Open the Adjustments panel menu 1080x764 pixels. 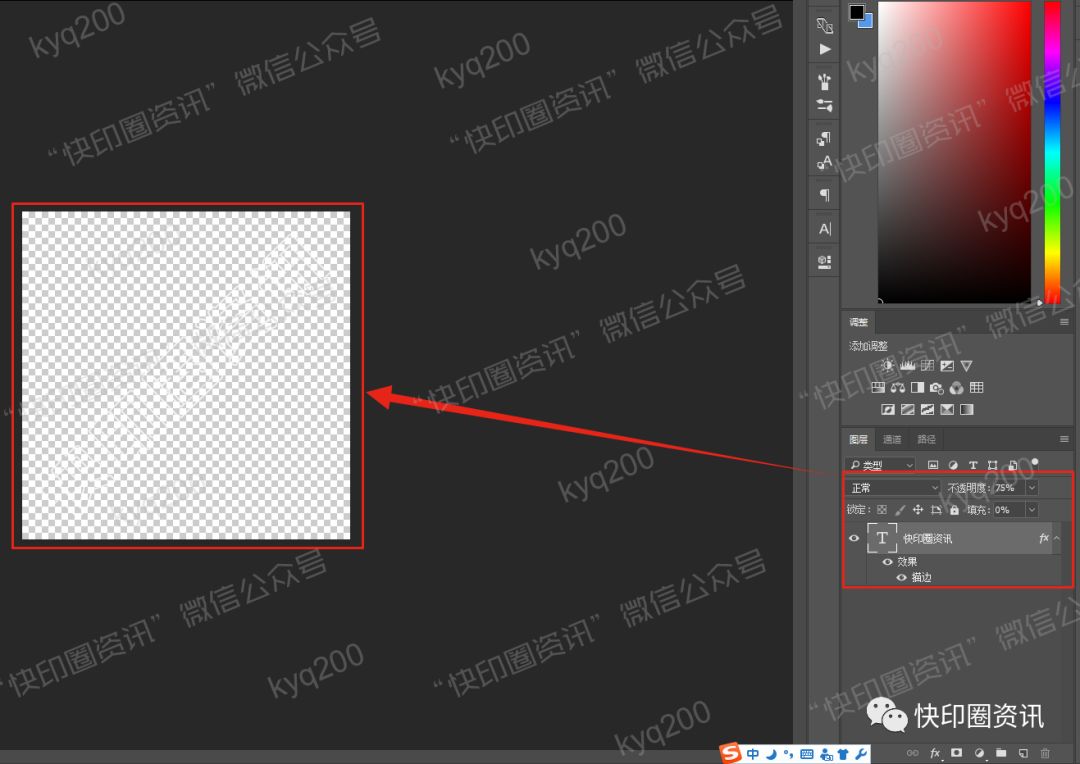pos(1064,322)
